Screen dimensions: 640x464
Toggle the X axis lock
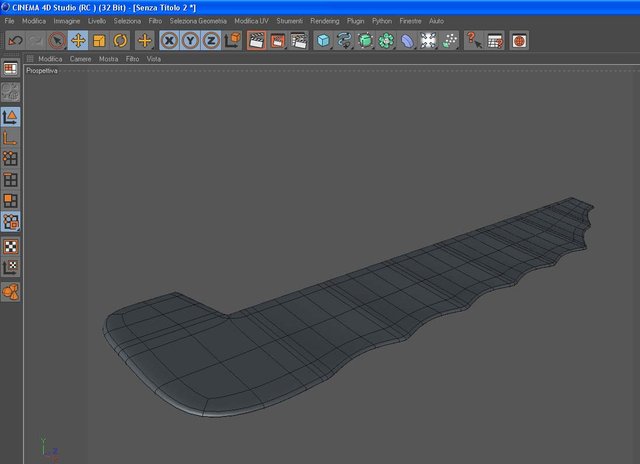169,40
